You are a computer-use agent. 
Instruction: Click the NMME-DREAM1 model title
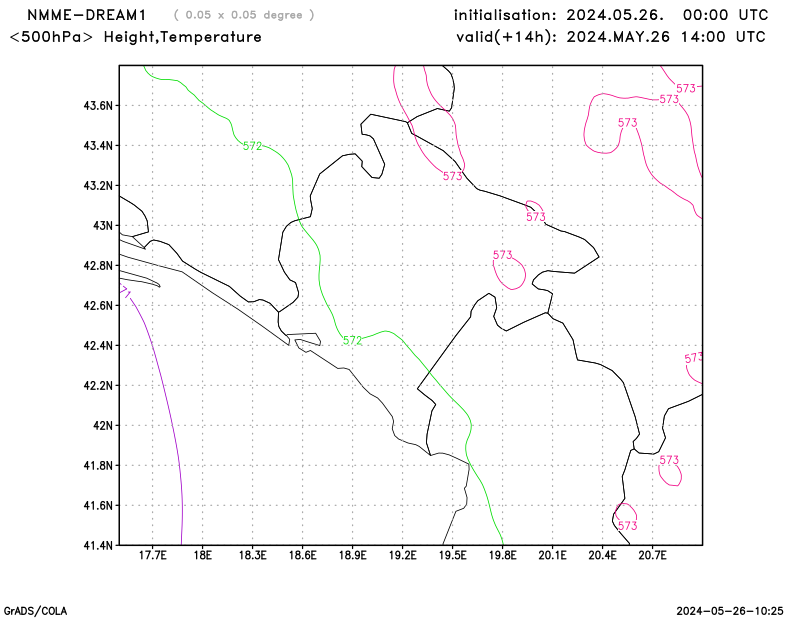click(87, 15)
